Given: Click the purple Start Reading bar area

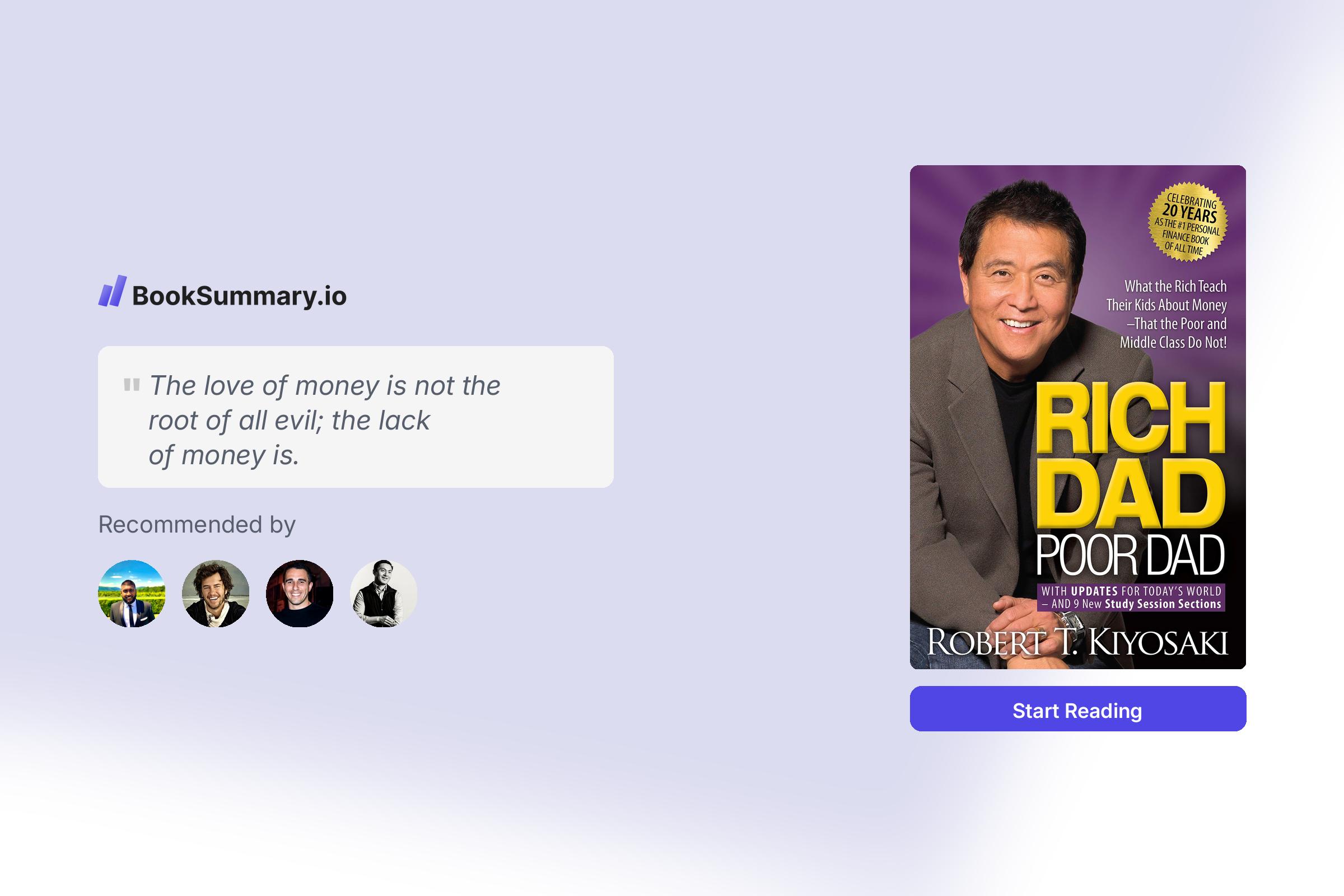Looking at the screenshot, I should (1076, 711).
